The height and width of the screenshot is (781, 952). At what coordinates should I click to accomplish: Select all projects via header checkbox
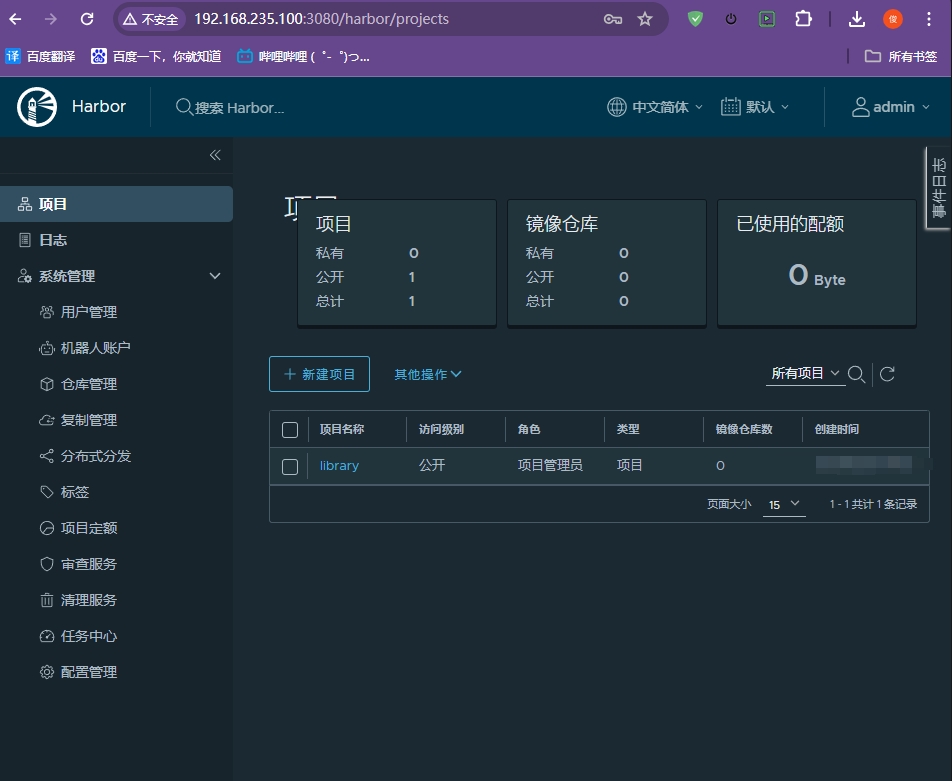tap(290, 430)
